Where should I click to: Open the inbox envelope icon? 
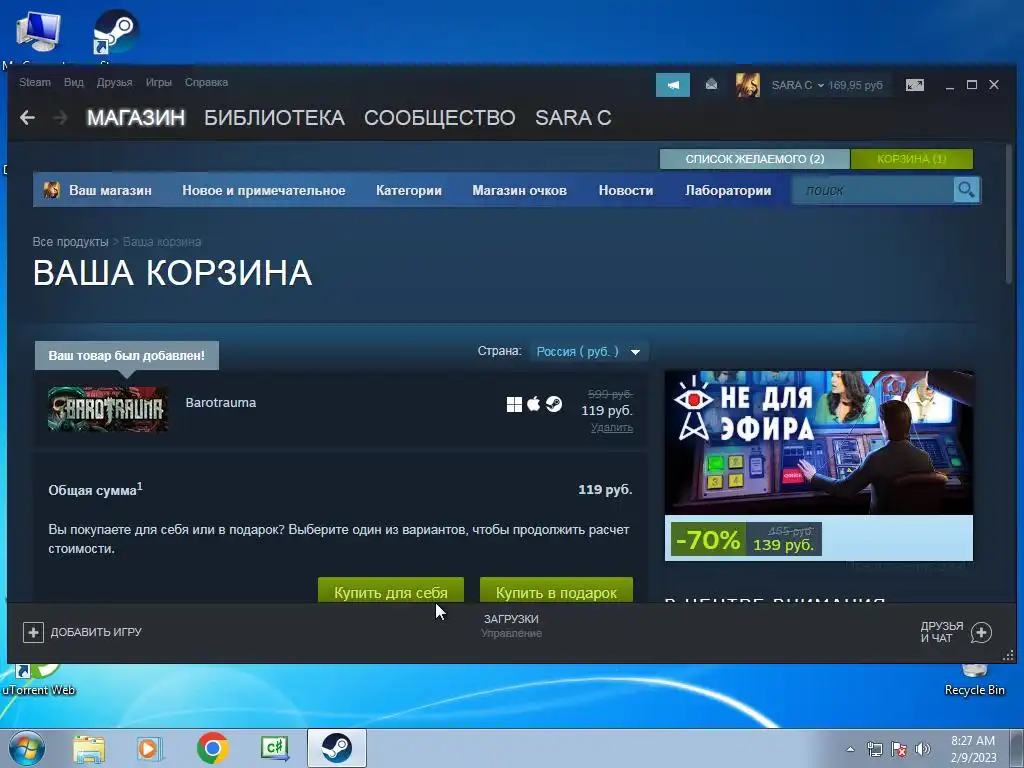tap(712, 84)
